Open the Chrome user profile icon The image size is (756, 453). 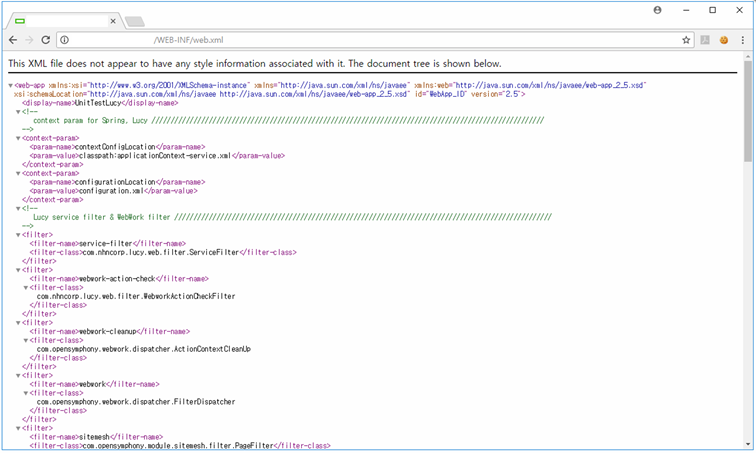(x=657, y=10)
